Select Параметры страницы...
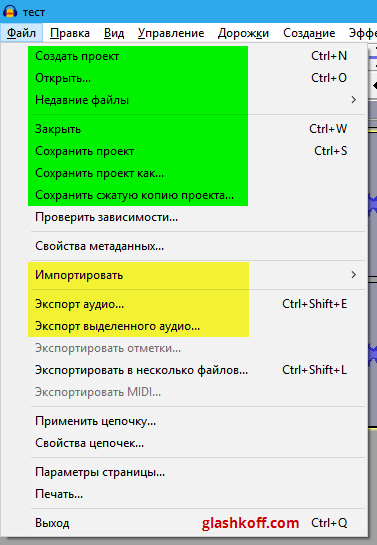 point(184,472)
